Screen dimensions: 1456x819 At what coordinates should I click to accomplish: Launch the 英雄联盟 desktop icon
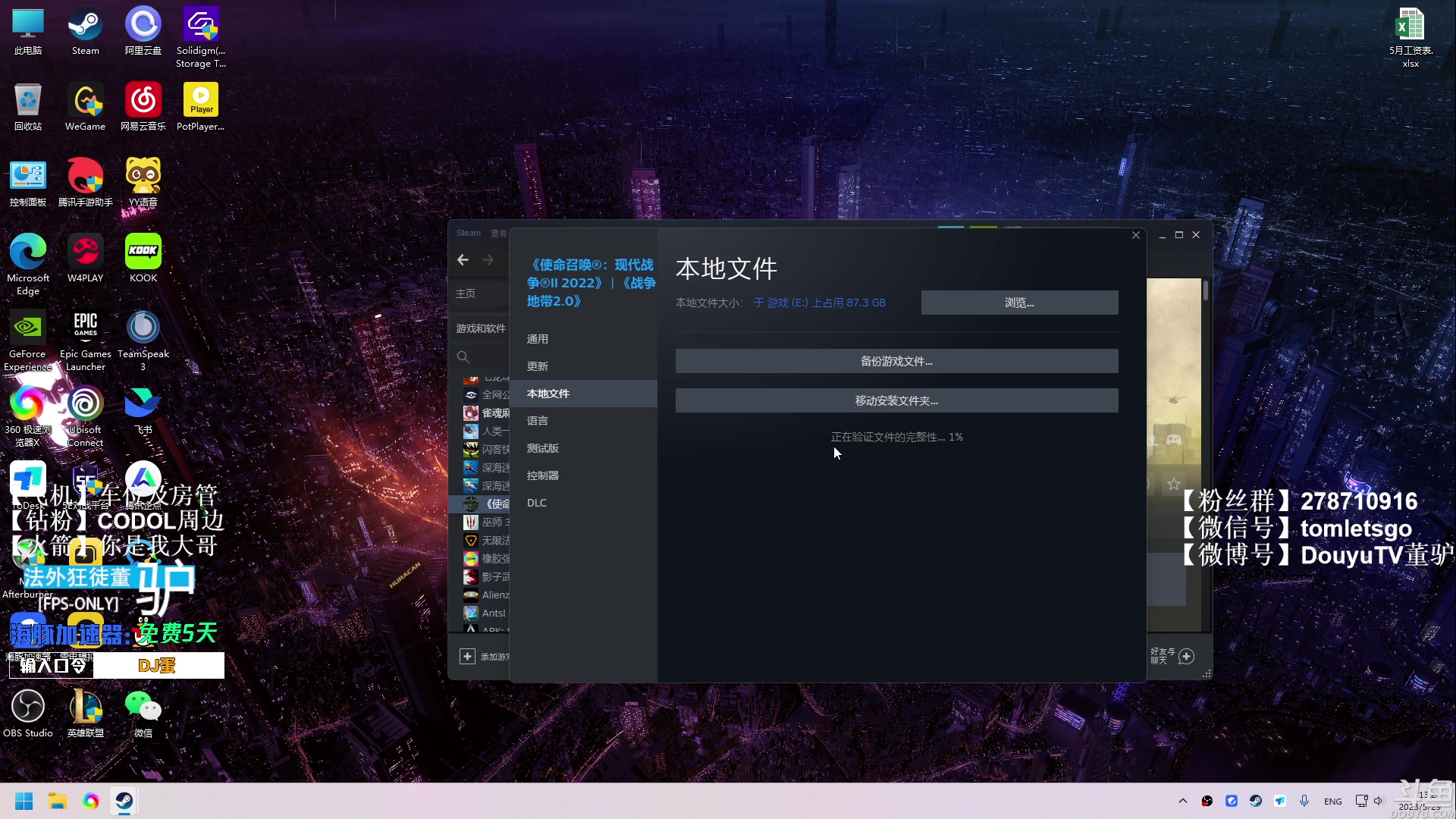click(85, 714)
